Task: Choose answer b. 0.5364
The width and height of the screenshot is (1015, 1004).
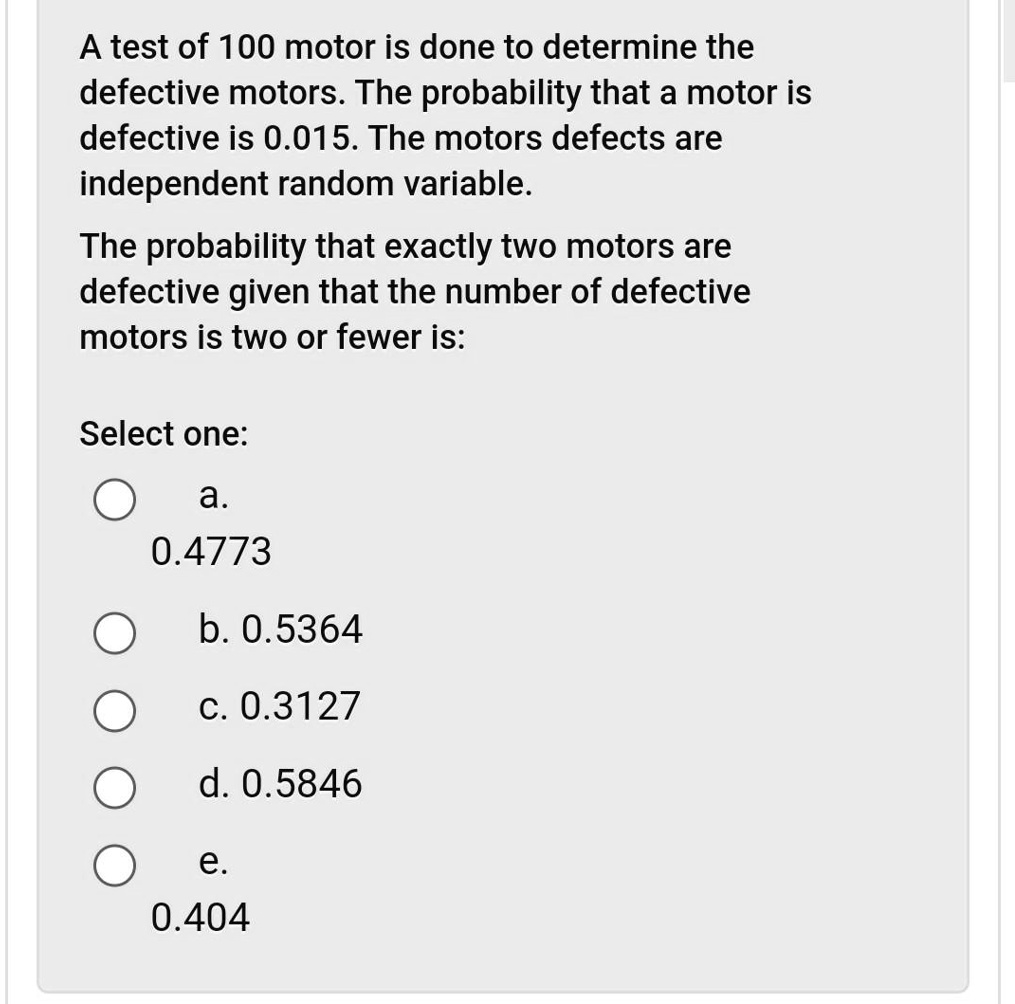Action: (x=113, y=632)
